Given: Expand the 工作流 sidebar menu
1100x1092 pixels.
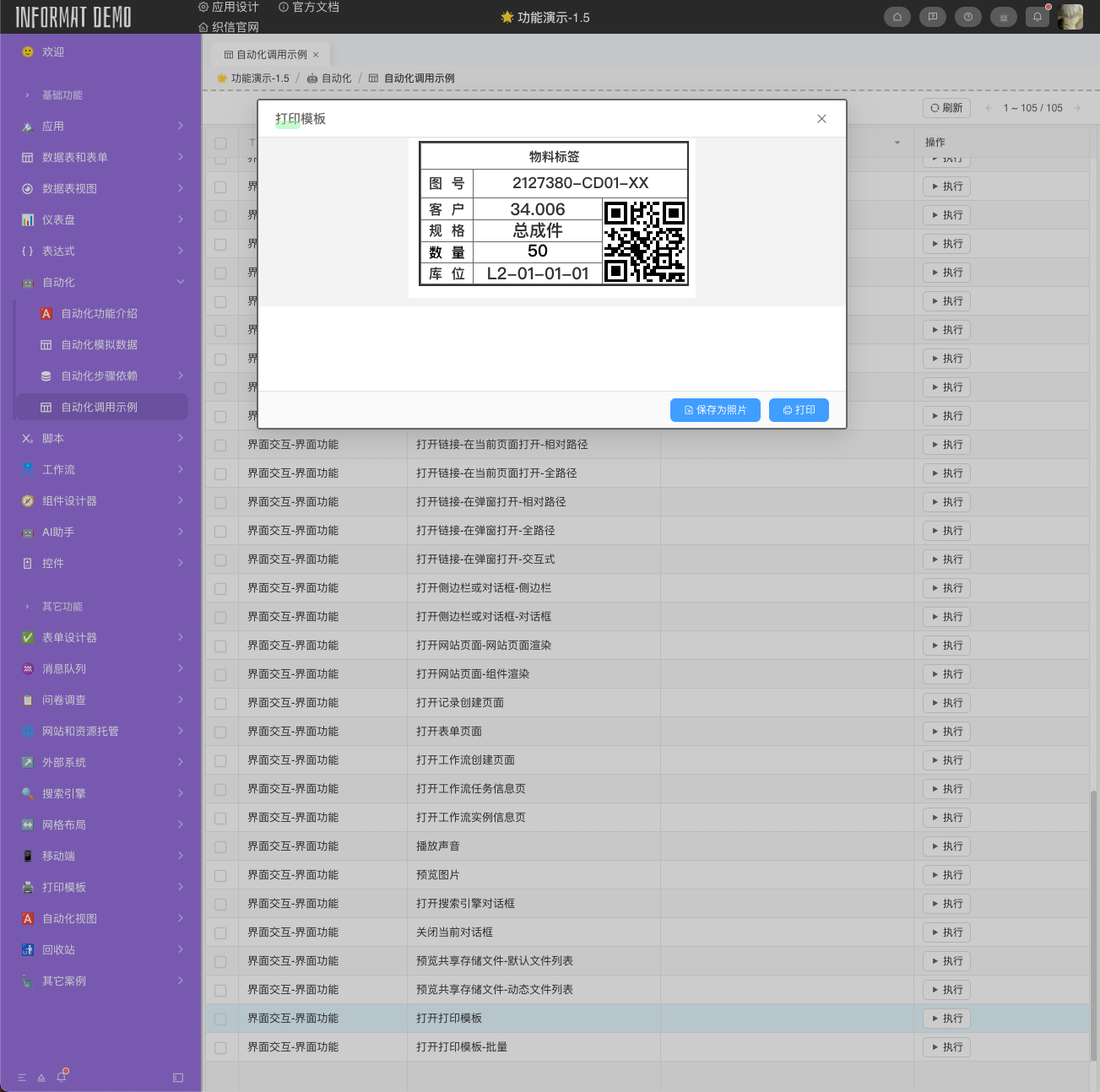Looking at the screenshot, I should [x=101, y=470].
